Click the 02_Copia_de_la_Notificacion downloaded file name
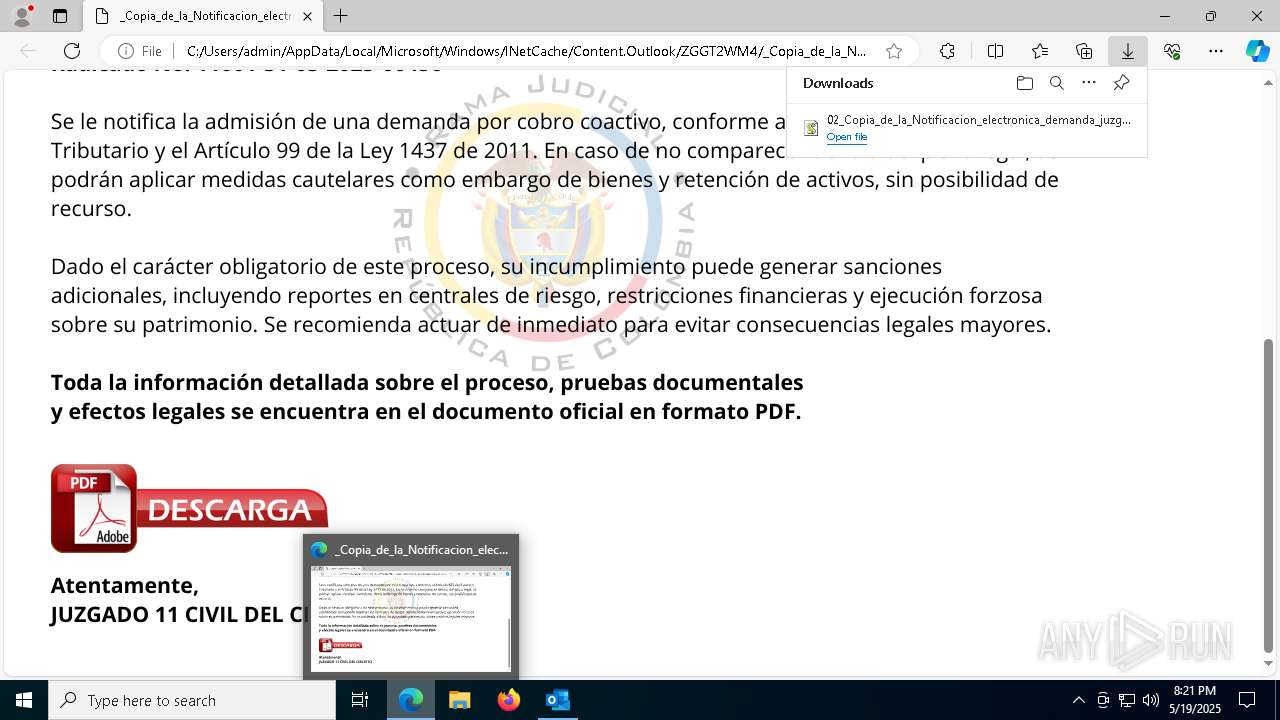The image size is (1280, 720). tap(979, 119)
